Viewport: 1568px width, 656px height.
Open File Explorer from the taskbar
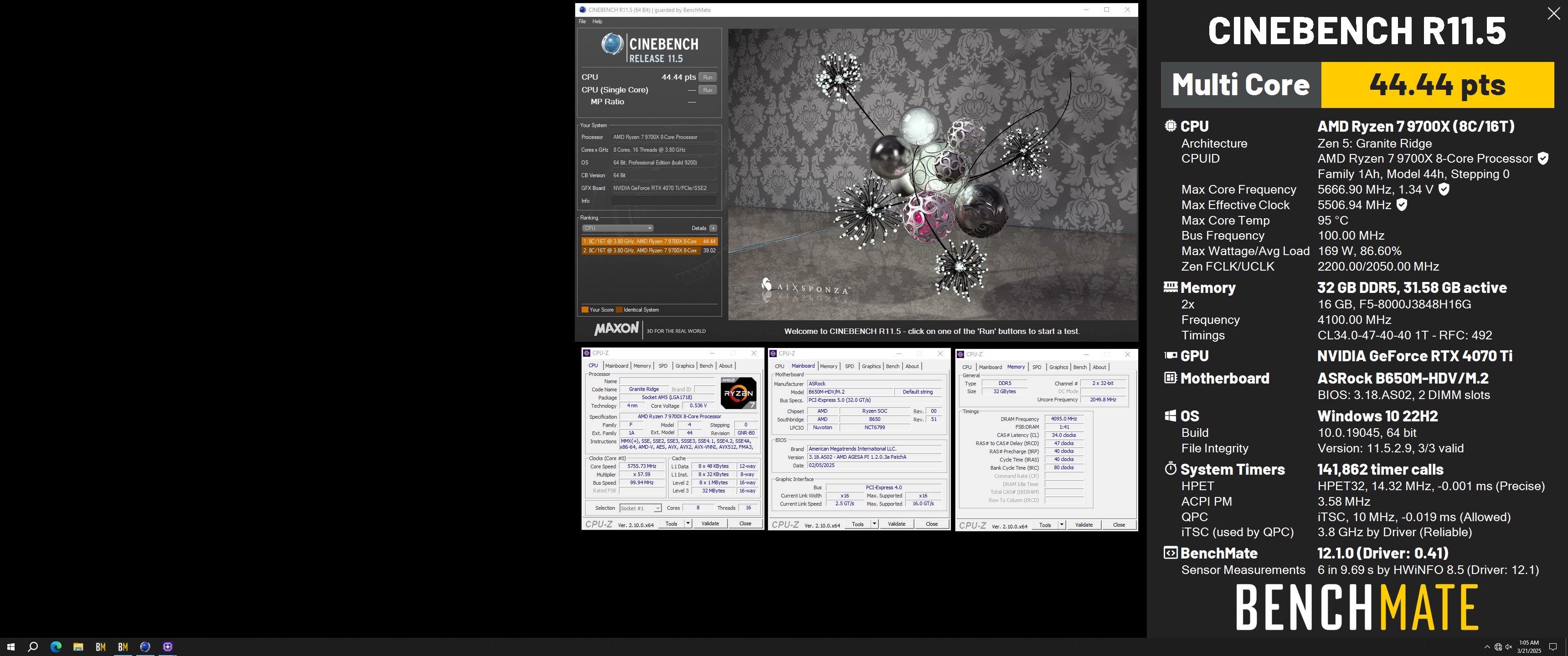(78, 647)
